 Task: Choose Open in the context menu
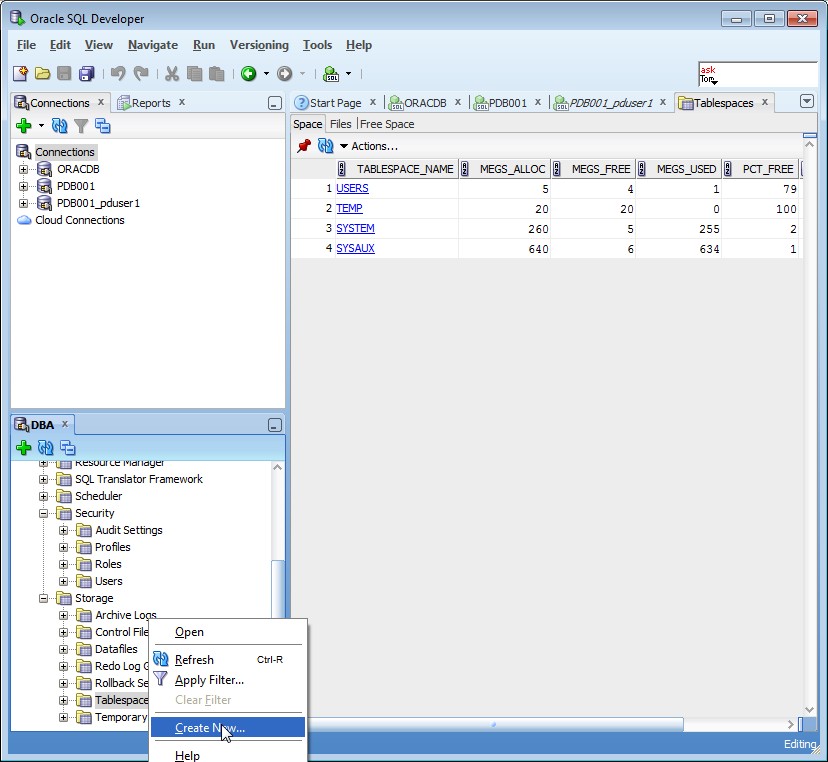228,632
